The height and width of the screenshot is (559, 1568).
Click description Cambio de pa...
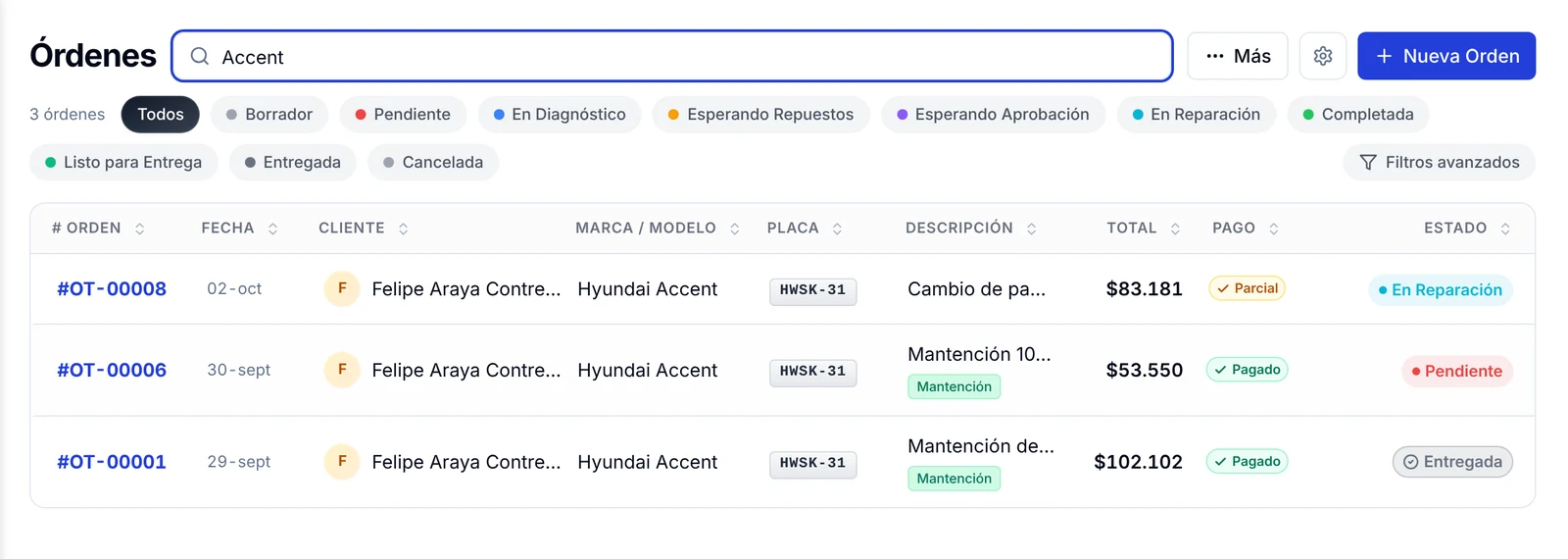tap(976, 289)
